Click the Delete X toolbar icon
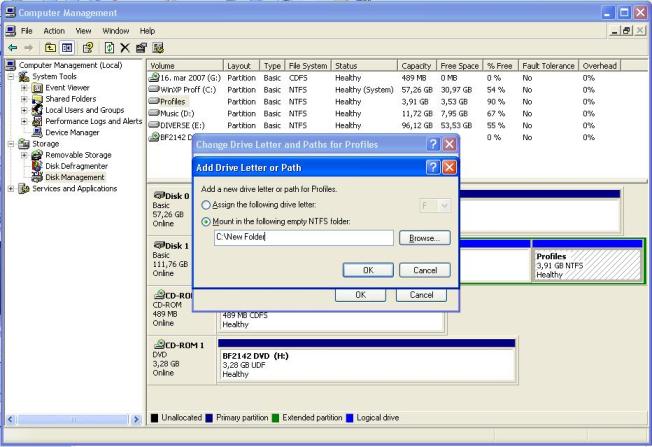This screenshot has height=447, width=652. click(125, 48)
